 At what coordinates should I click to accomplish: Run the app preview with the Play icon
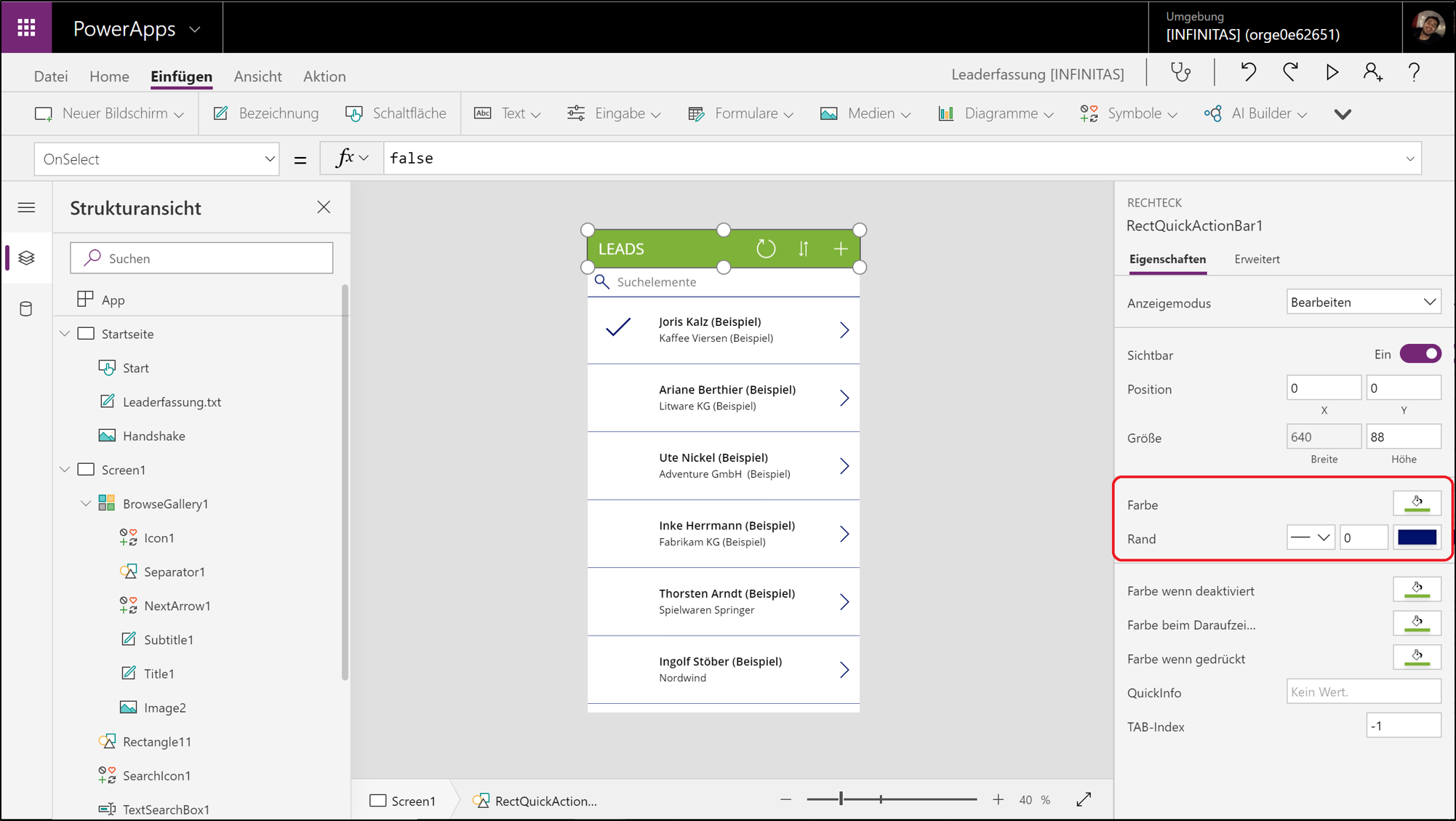click(x=1332, y=72)
